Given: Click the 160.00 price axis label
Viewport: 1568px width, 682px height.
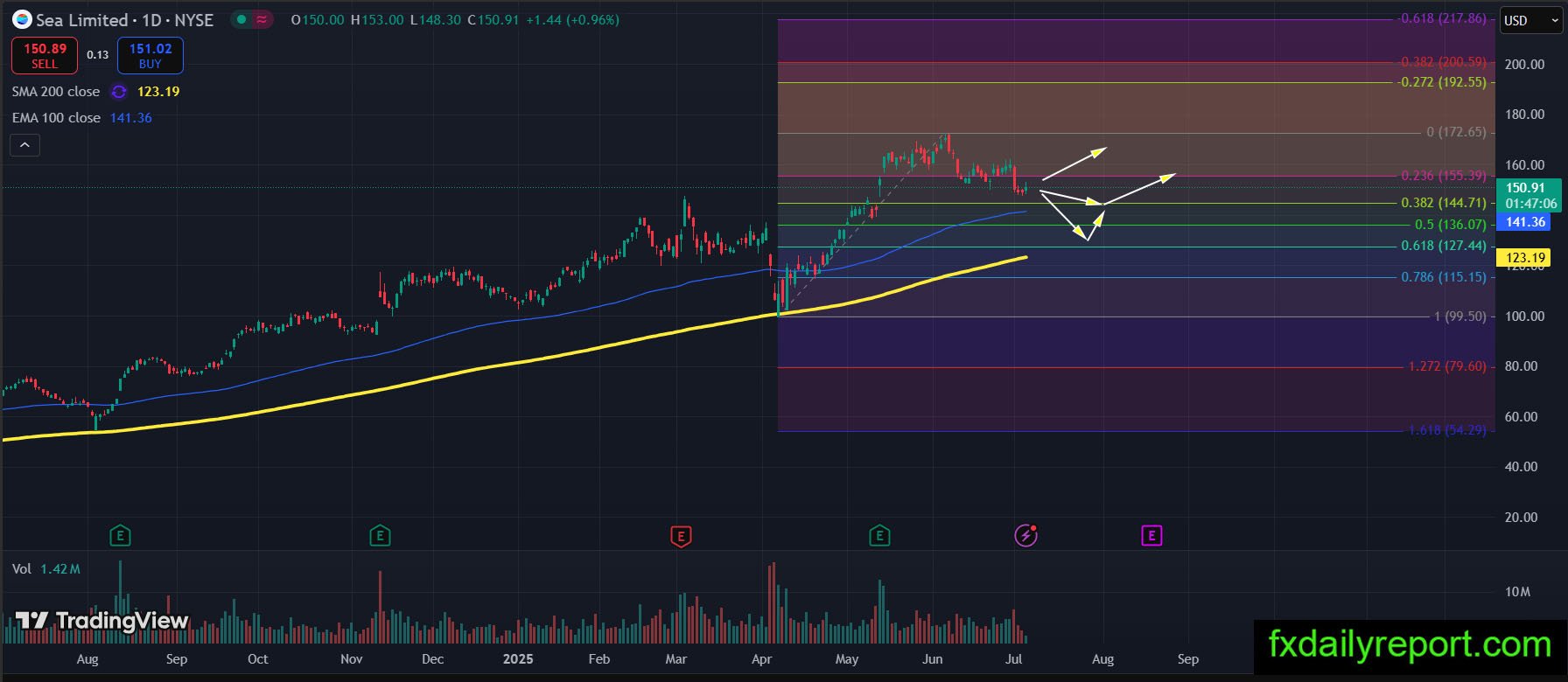Looking at the screenshot, I should pos(1524,165).
